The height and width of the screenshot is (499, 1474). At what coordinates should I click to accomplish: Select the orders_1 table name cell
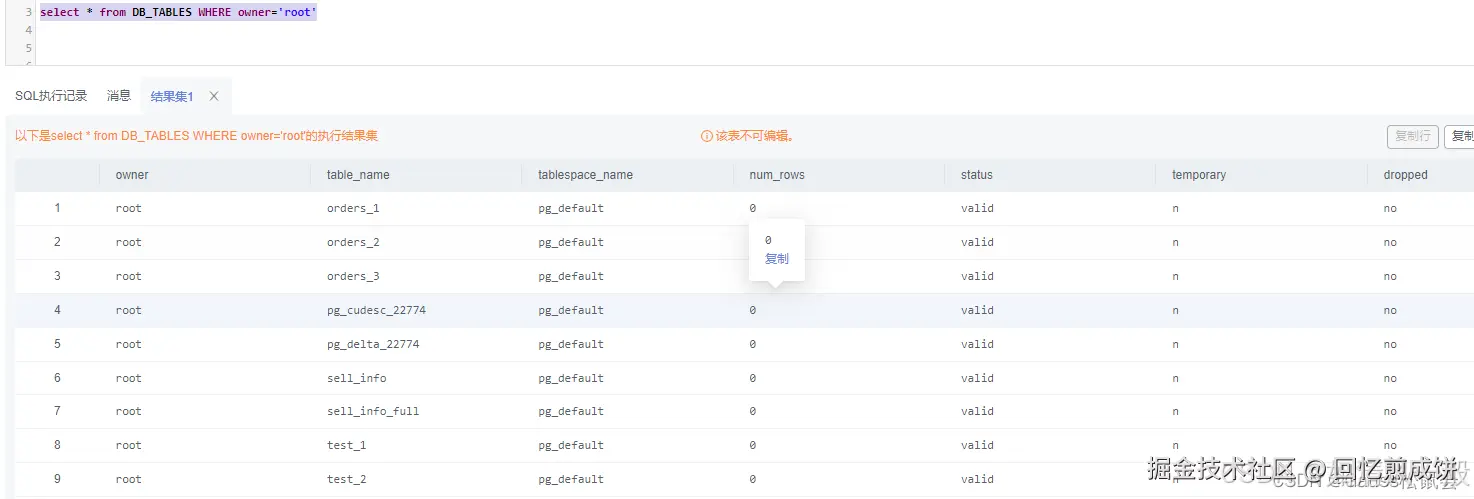[353, 209]
